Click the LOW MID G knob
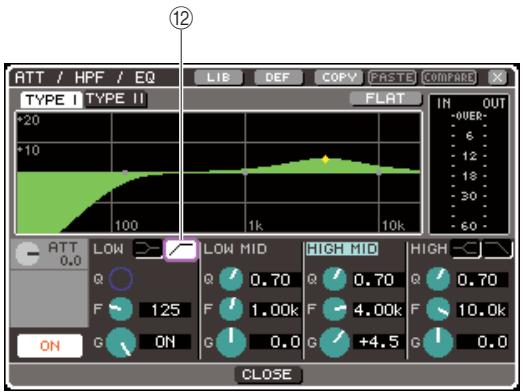This screenshot has height=392, width=523. click(x=231, y=343)
